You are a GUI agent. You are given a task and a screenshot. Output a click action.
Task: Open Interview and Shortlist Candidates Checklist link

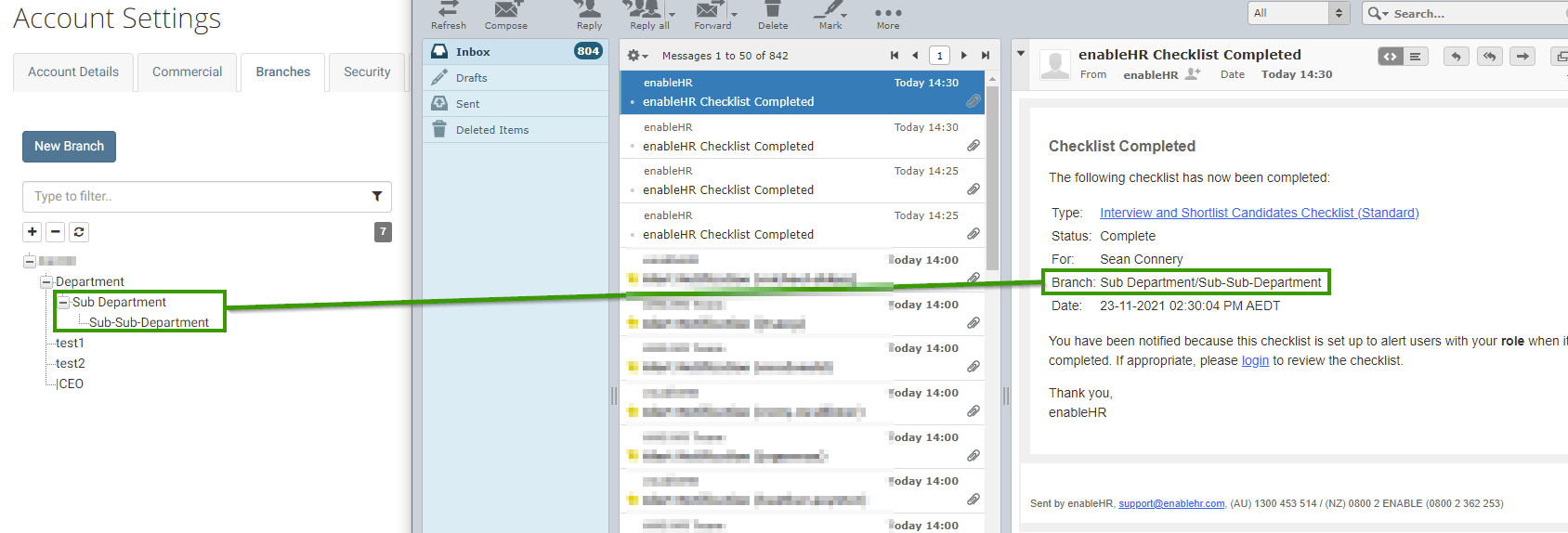[x=1259, y=213]
